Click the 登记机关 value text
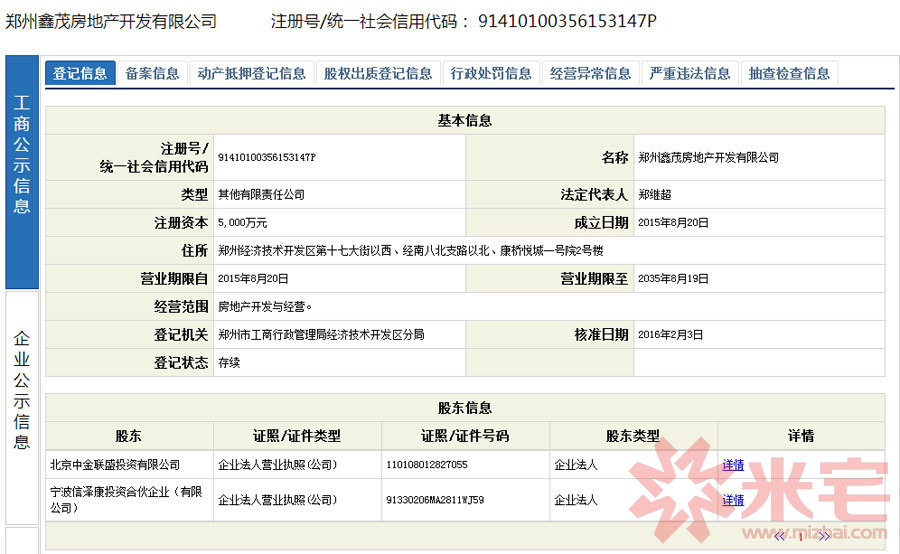The height and width of the screenshot is (554, 900). click(x=321, y=335)
